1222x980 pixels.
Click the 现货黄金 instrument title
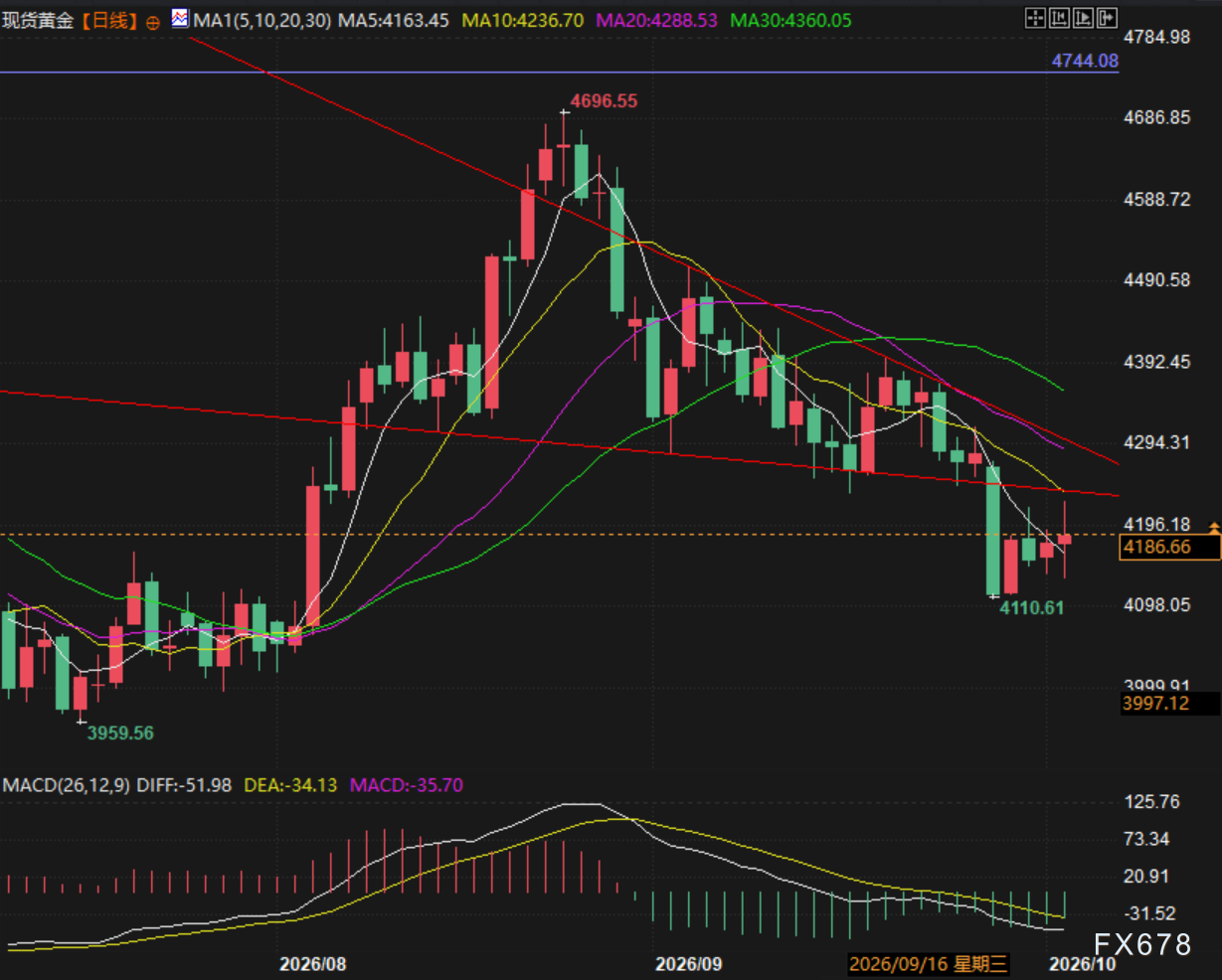click(38, 20)
